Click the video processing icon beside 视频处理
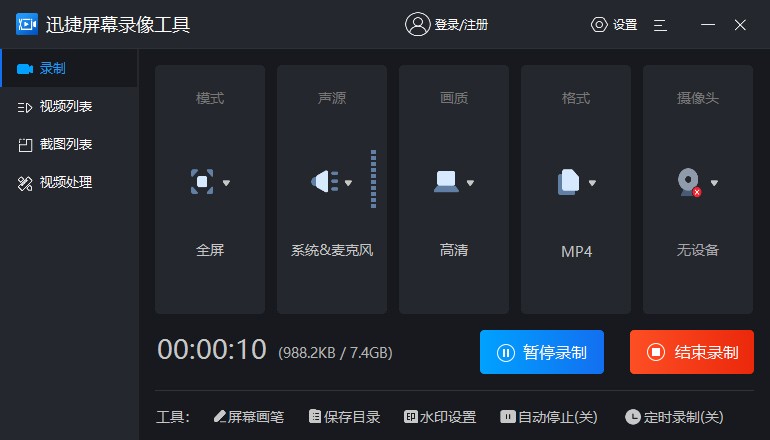 tap(25, 183)
